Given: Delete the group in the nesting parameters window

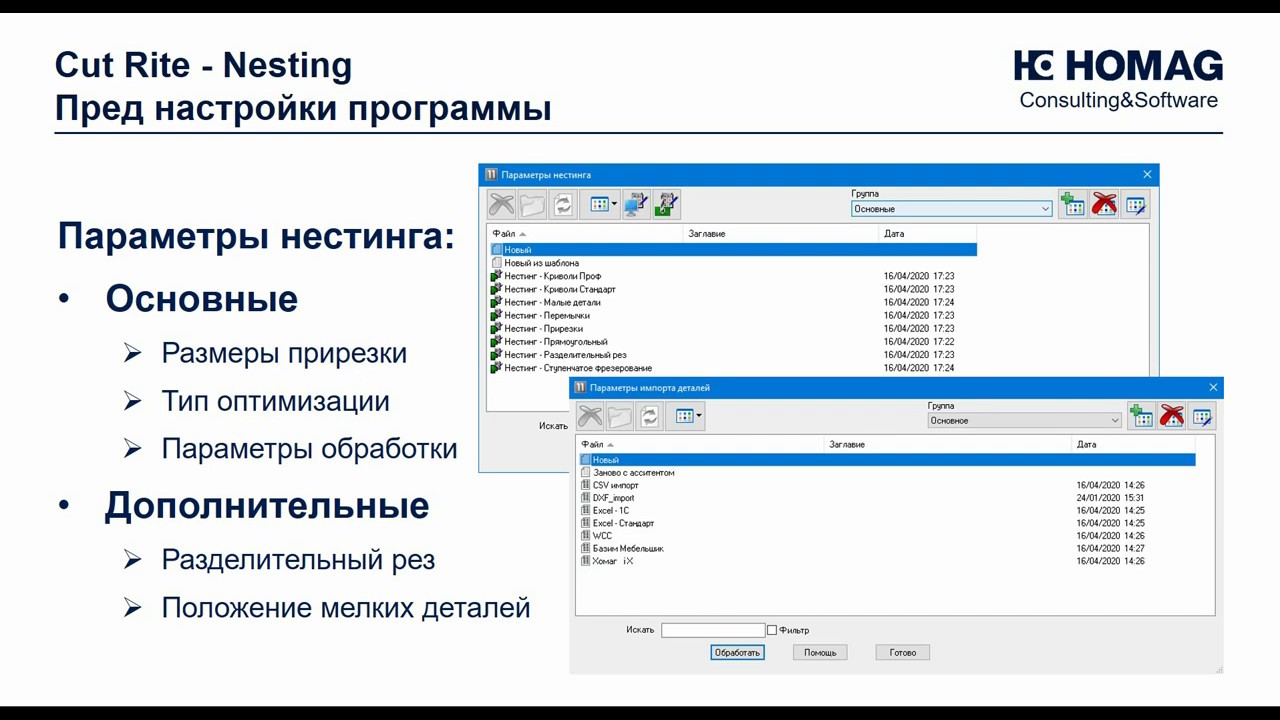Looking at the screenshot, I should click(1104, 204).
